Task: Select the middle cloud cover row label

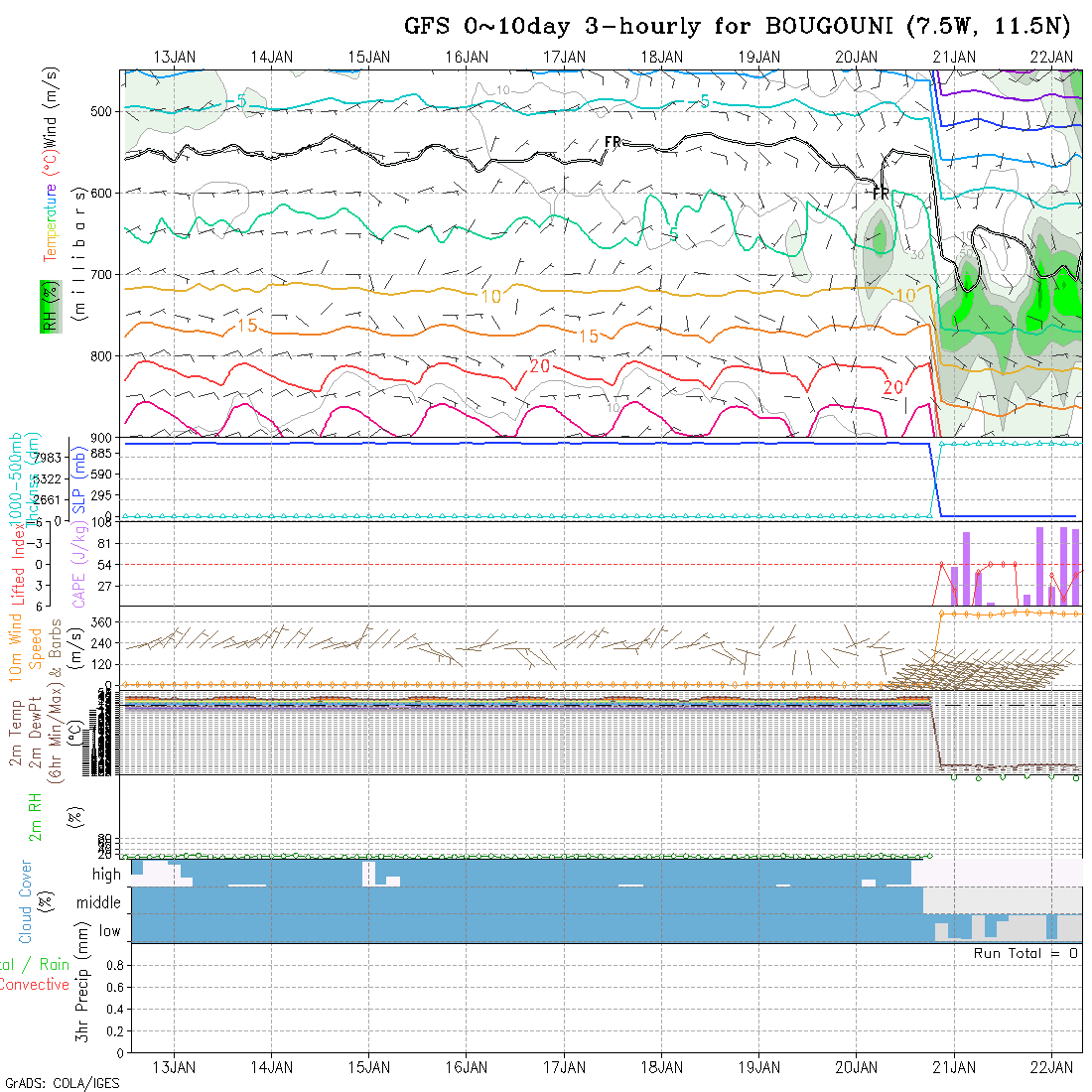Action: click(99, 903)
